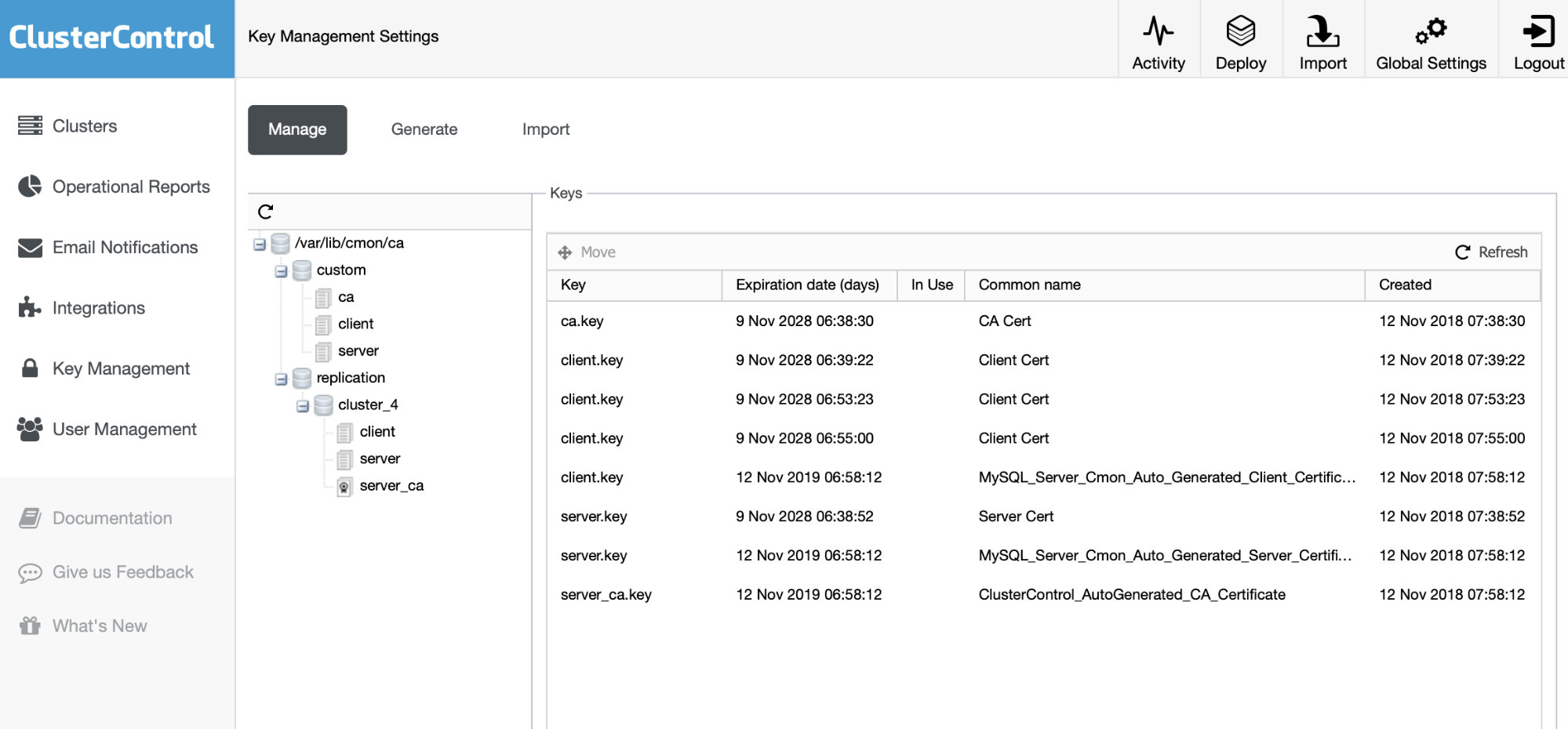Click the 'CA Cert' common name cell
Screen dimensions: 1568x729
point(1005,321)
